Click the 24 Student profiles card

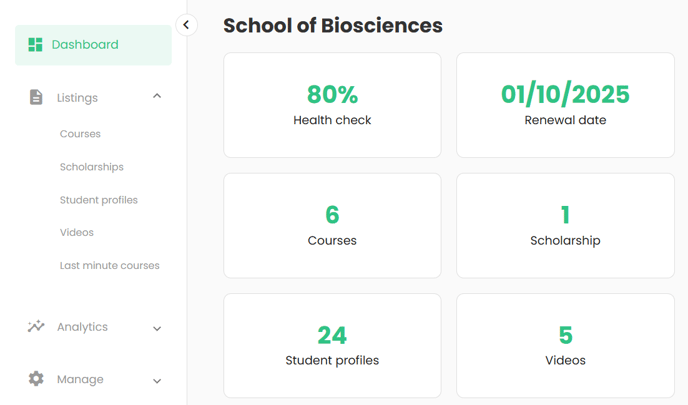332,346
